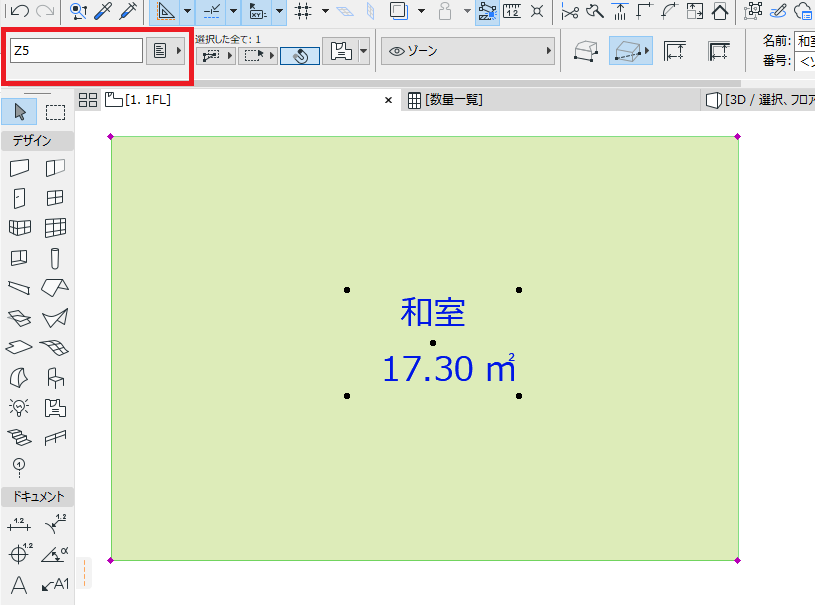
Task: Select the Door tool
Action: 19,198
